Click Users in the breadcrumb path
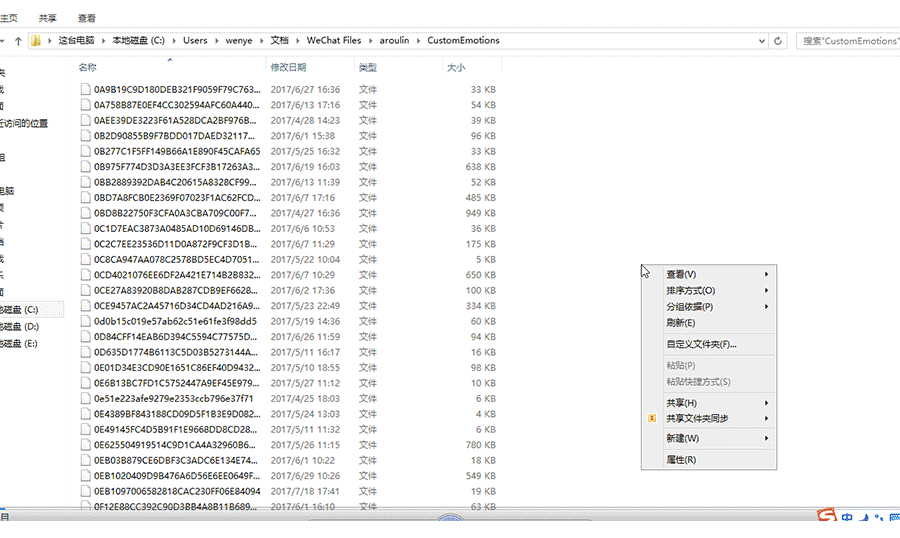The width and height of the screenshot is (900, 538). coord(195,41)
